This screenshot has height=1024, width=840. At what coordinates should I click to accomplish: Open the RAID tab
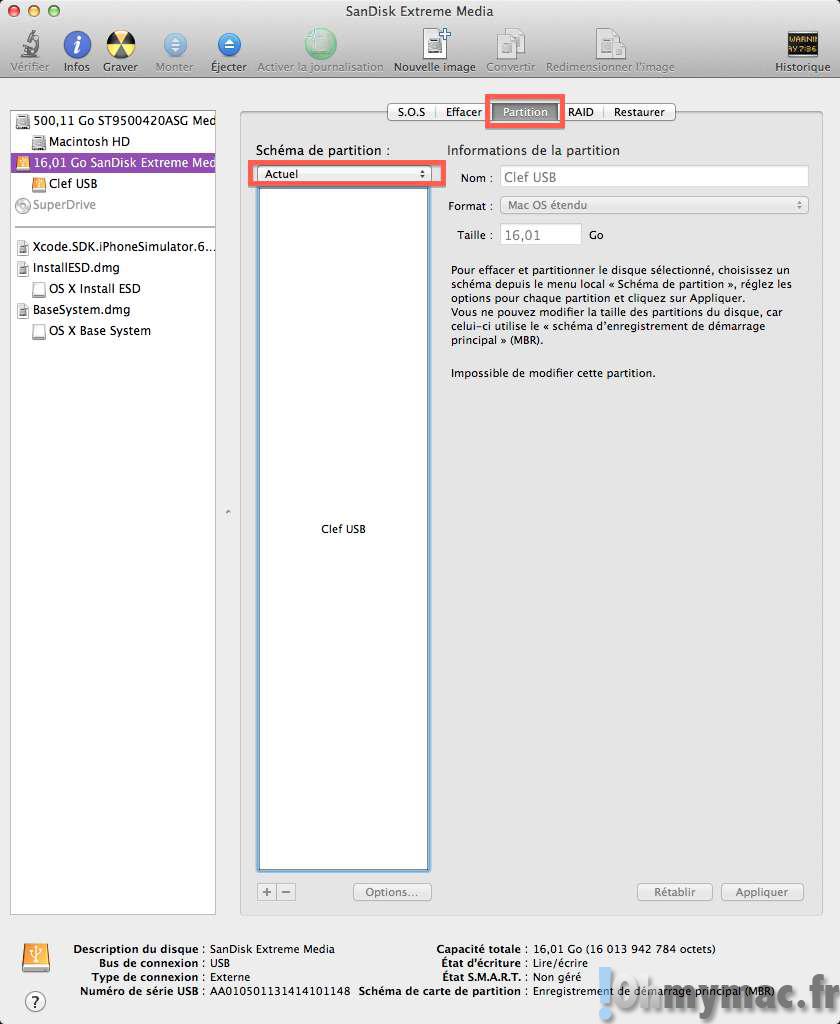click(581, 112)
